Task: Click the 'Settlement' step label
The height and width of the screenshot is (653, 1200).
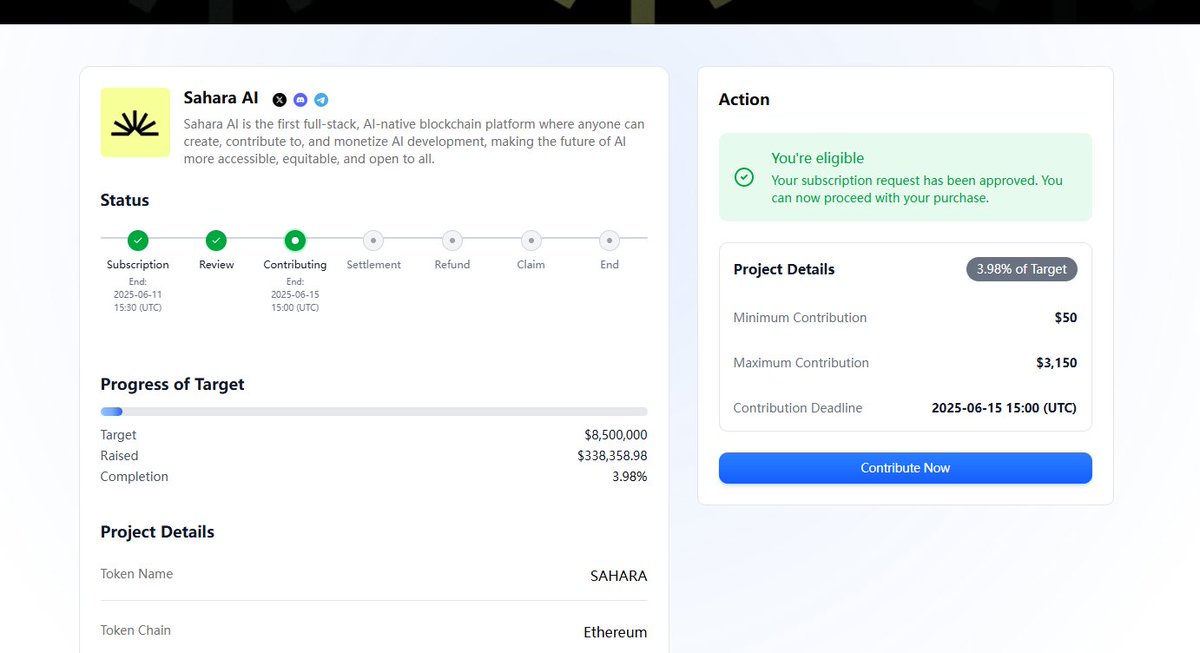Action: pyautogui.click(x=374, y=265)
